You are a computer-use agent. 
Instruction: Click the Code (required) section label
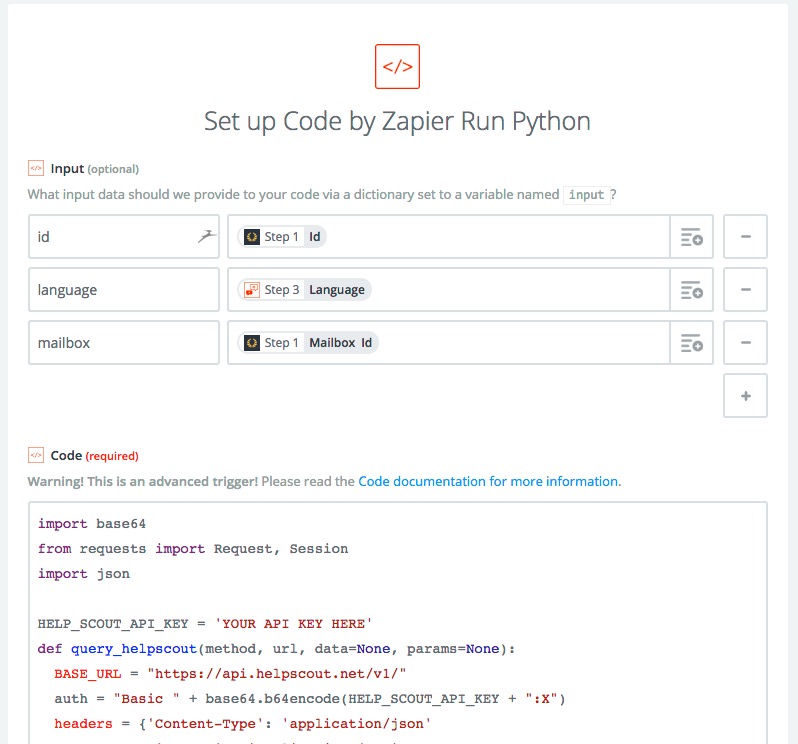[95, 455]
